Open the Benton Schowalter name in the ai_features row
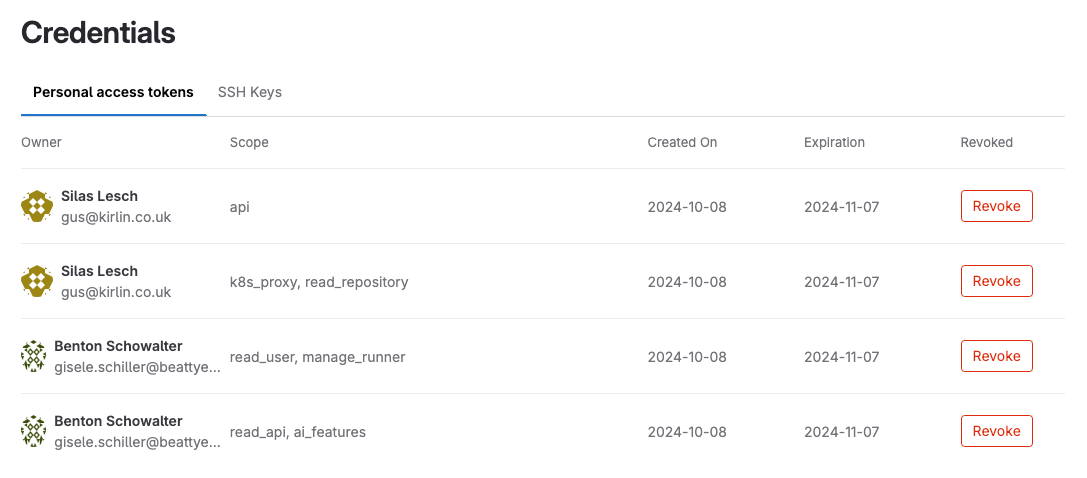1087x478 pixels. [118, 421]
